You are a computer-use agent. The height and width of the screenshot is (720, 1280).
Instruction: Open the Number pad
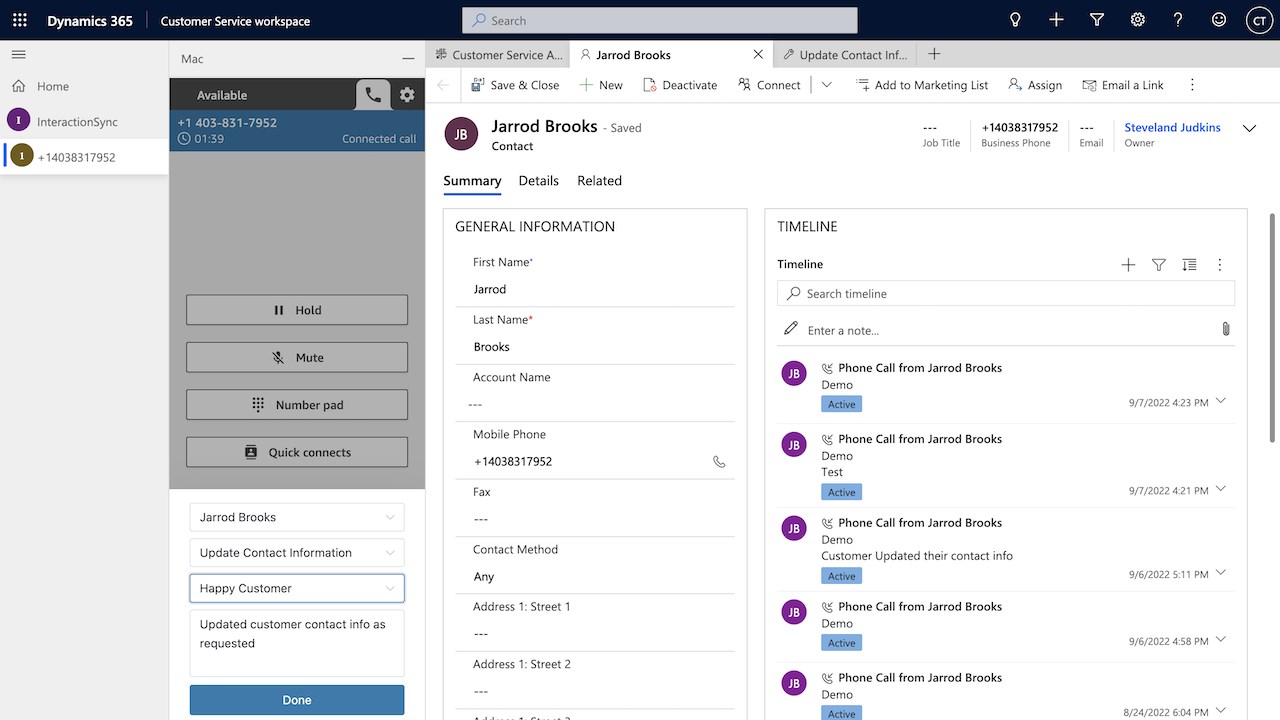(297, 405)
